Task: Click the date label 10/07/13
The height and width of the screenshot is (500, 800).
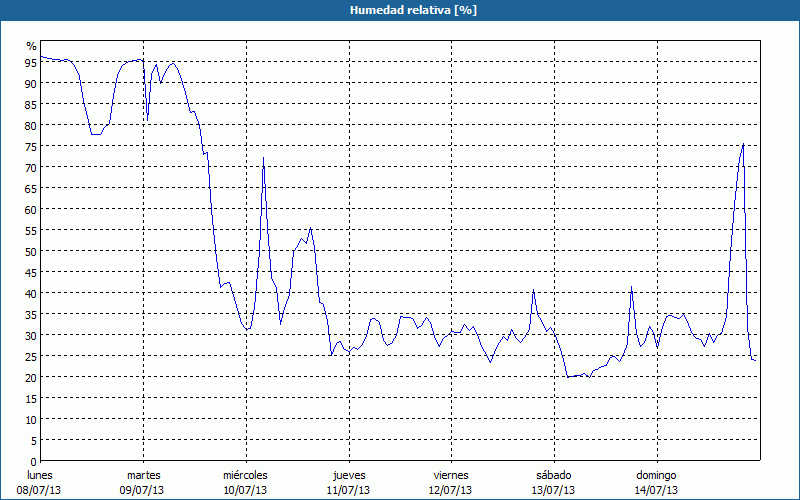Action: pyautogui.click(x=245, y=490)
